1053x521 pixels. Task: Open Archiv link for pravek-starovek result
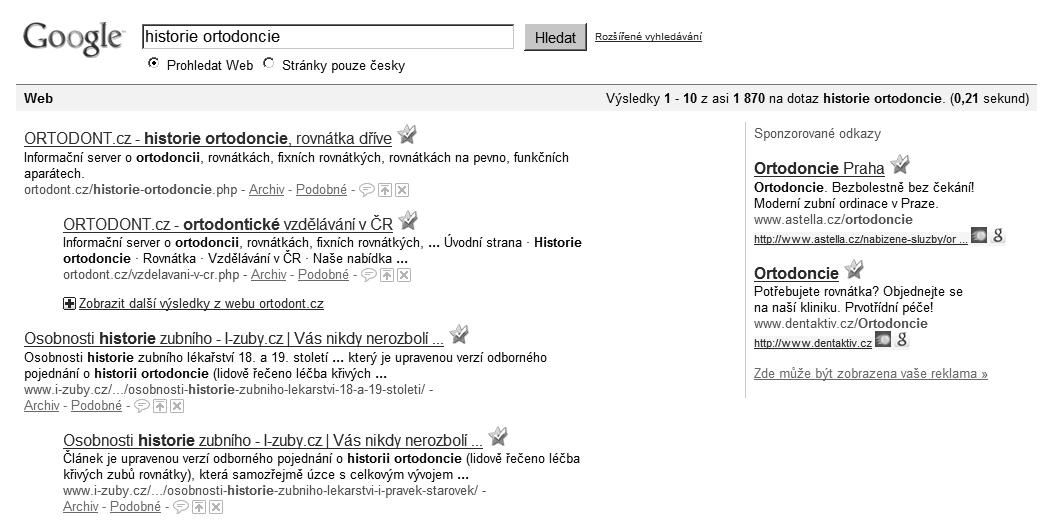(x=81, y=507)
